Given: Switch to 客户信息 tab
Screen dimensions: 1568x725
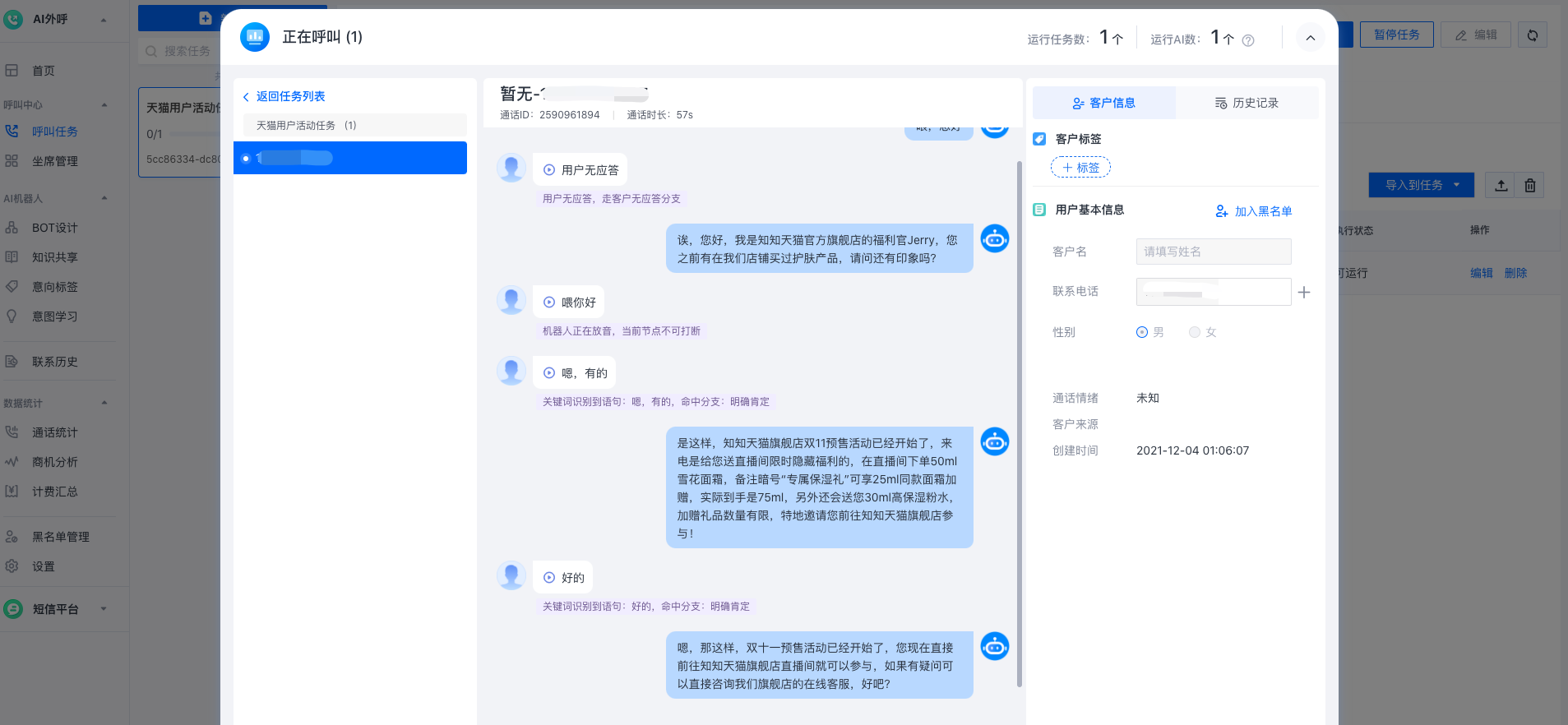Looking at the screenshot, I should (1103, 103).
